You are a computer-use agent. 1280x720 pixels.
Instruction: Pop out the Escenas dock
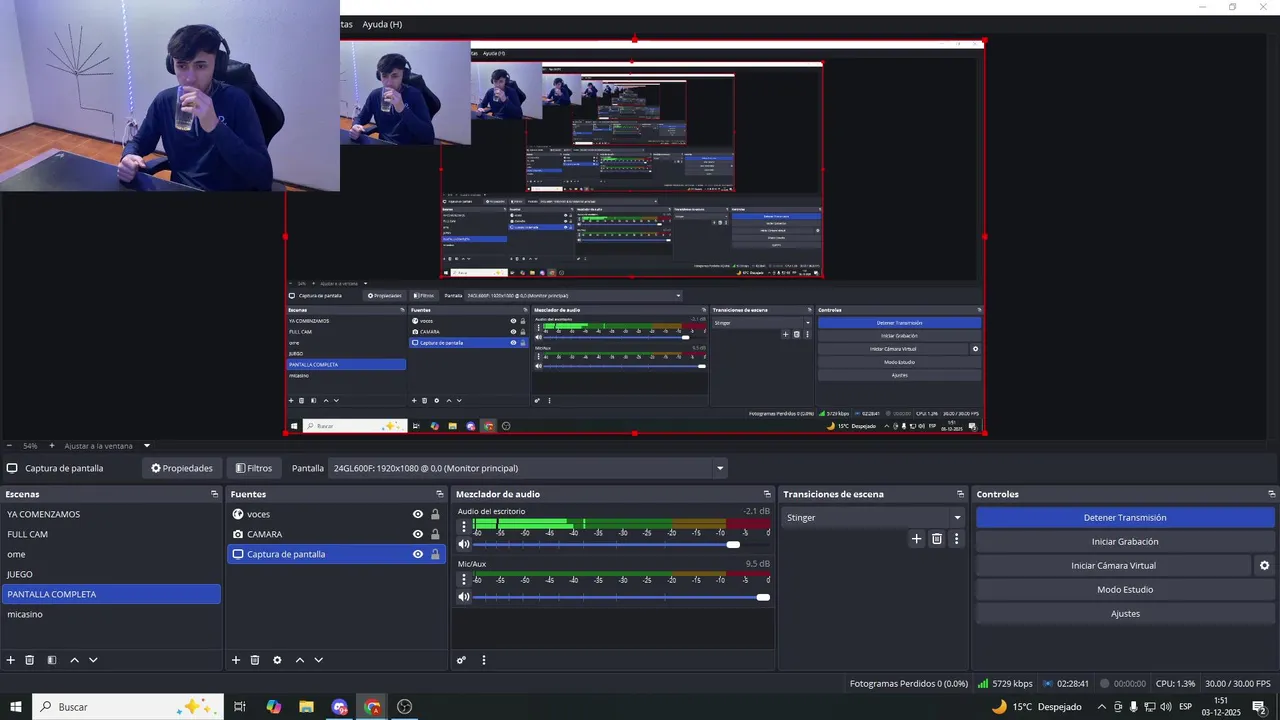214,494
